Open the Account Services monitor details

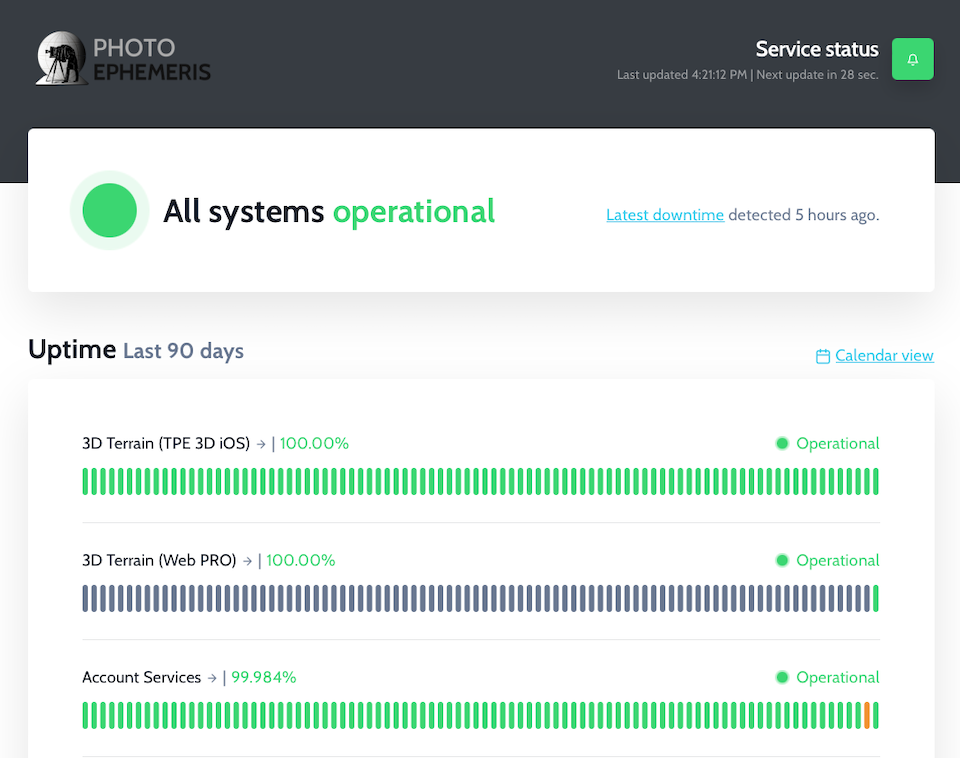pyautogui.click(x=142, y=677)
